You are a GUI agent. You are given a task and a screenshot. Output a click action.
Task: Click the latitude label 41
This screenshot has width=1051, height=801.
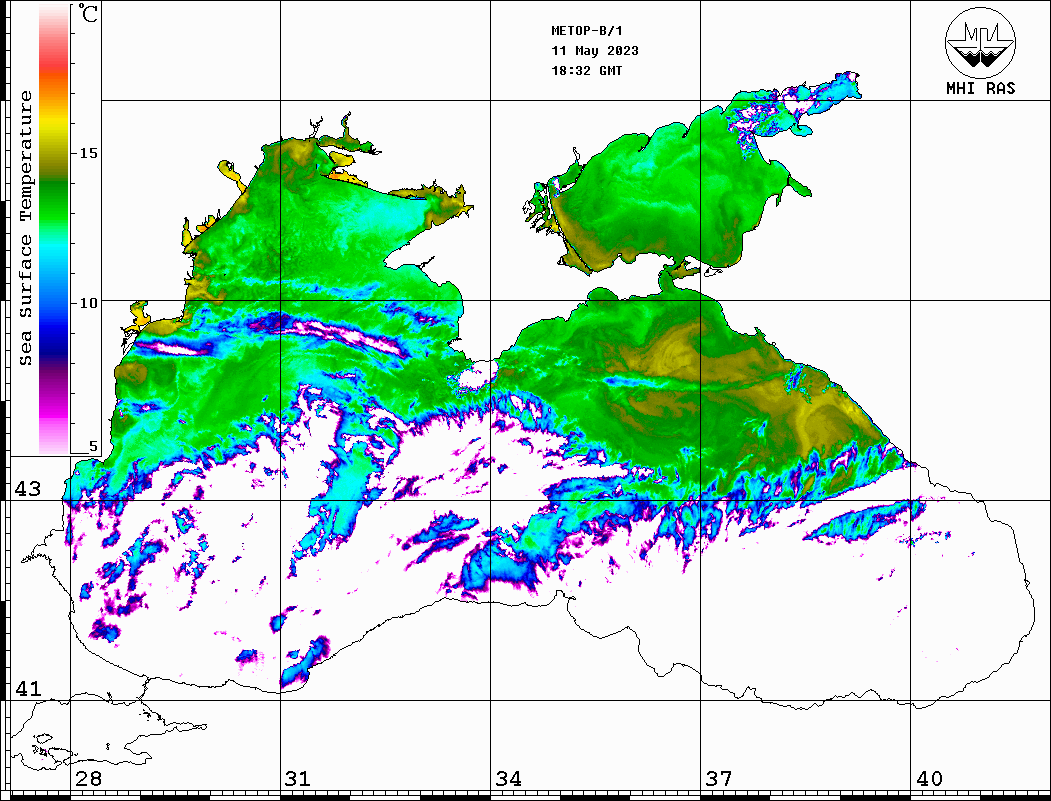28,688
